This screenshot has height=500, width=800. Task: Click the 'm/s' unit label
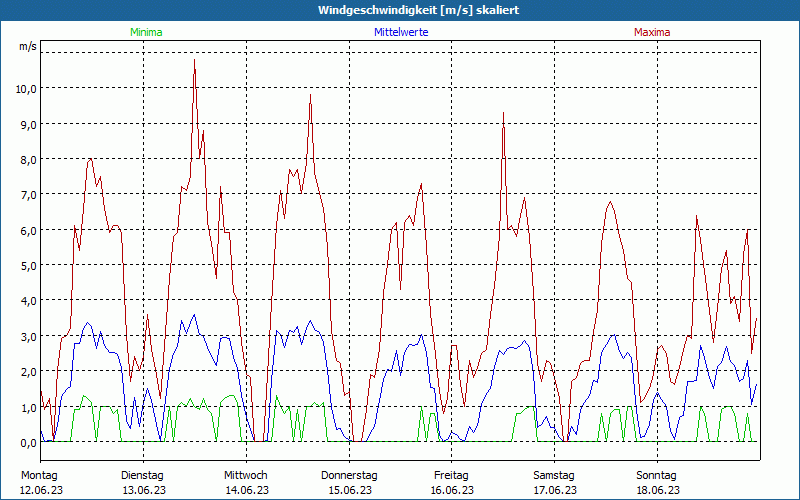click(x=27, y=46)
